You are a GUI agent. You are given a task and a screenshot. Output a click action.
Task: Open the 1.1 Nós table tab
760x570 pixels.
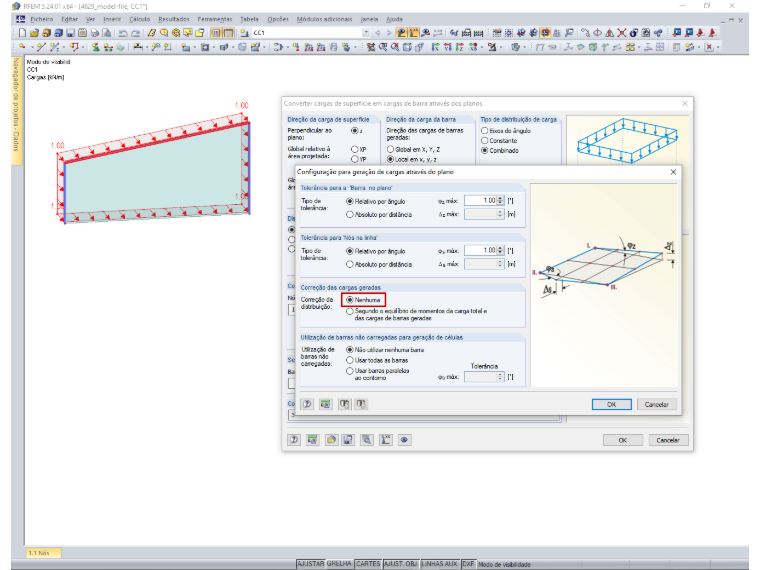click(x=43, y=553)
